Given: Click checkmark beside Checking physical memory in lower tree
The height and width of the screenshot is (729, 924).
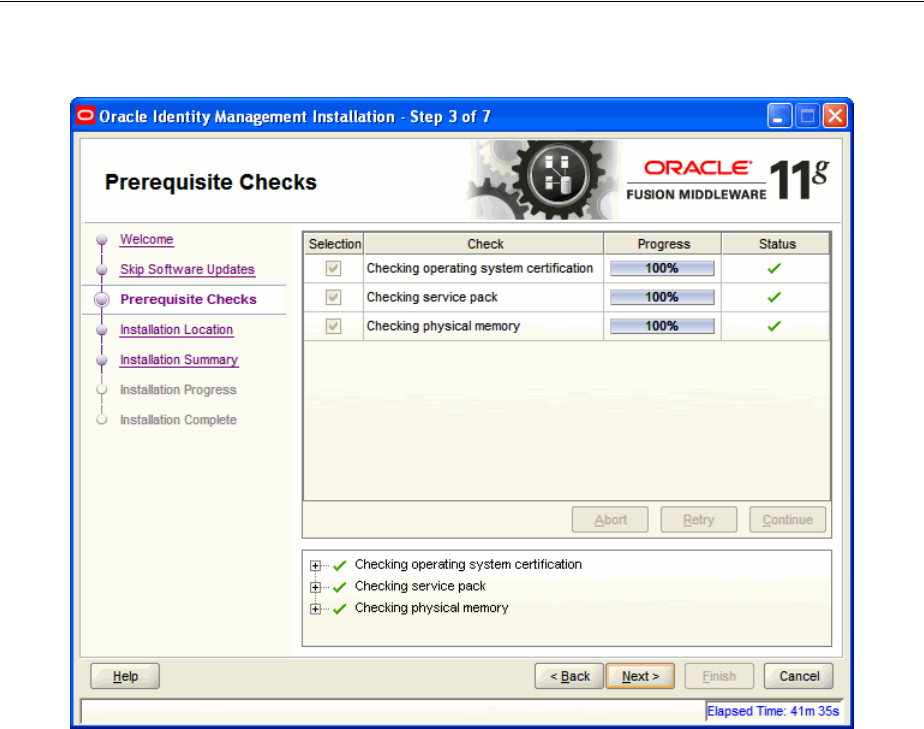Looking at the screenshot, I should pos(339,609).
